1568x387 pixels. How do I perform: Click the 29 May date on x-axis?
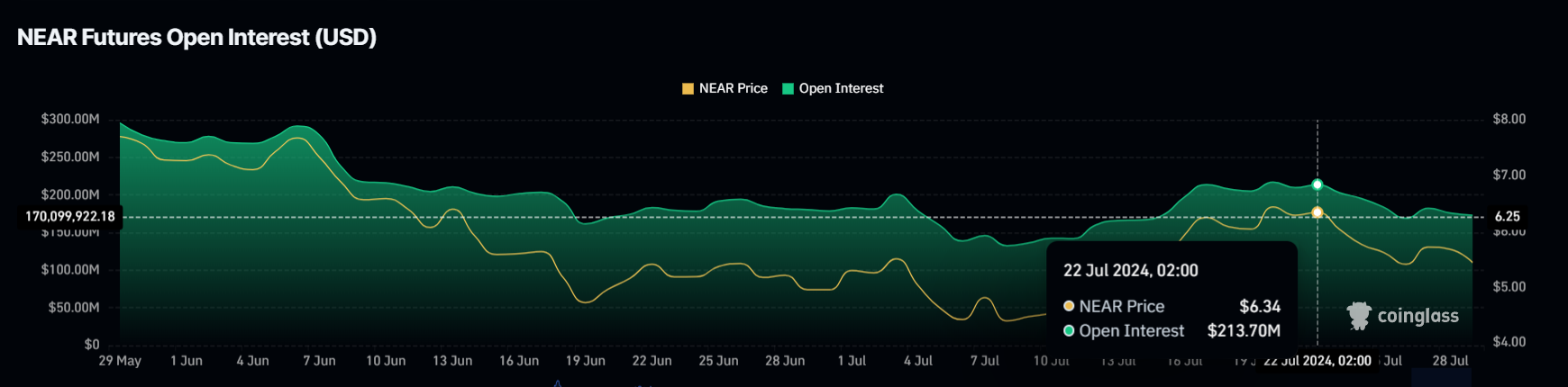(x=120, y=361)
